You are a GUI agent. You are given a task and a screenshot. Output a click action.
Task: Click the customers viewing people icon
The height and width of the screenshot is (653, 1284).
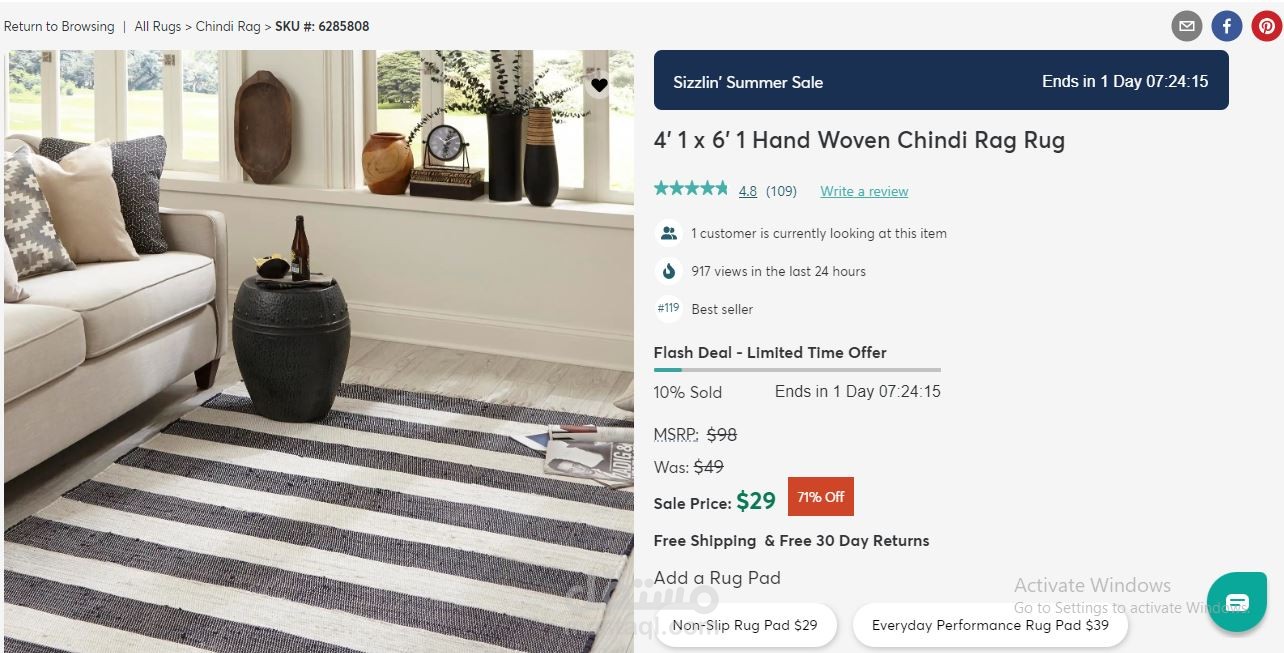point(667,233)
